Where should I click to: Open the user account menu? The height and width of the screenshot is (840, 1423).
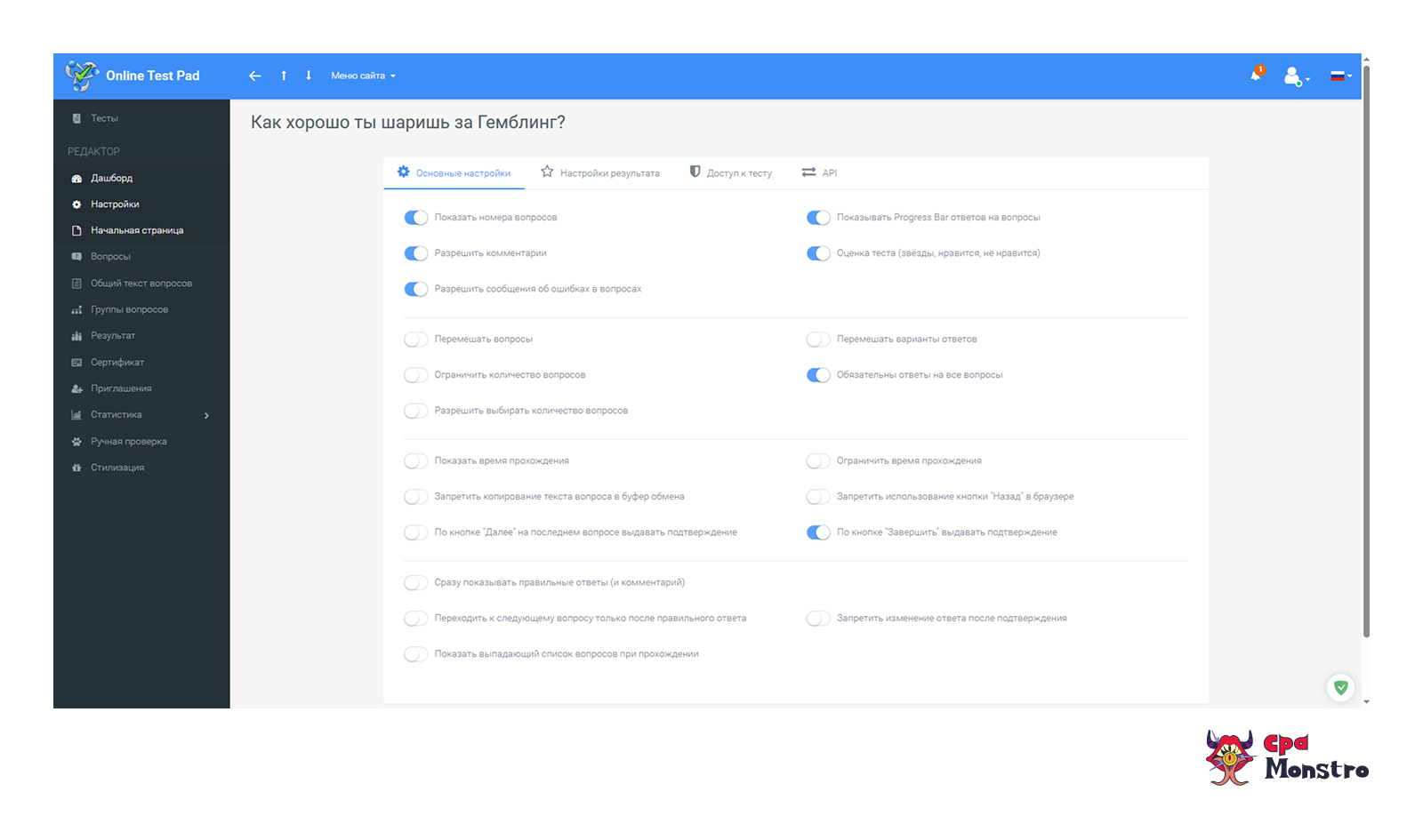[x=1296, y=76]
